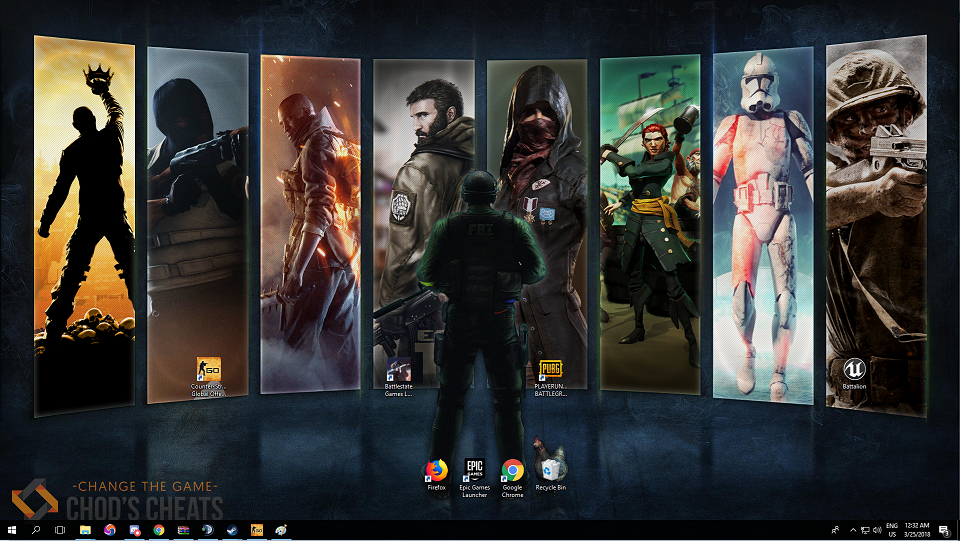960x541 pixels.
Task: Open Paint from the taskbar
Action: tap(281, 530)
